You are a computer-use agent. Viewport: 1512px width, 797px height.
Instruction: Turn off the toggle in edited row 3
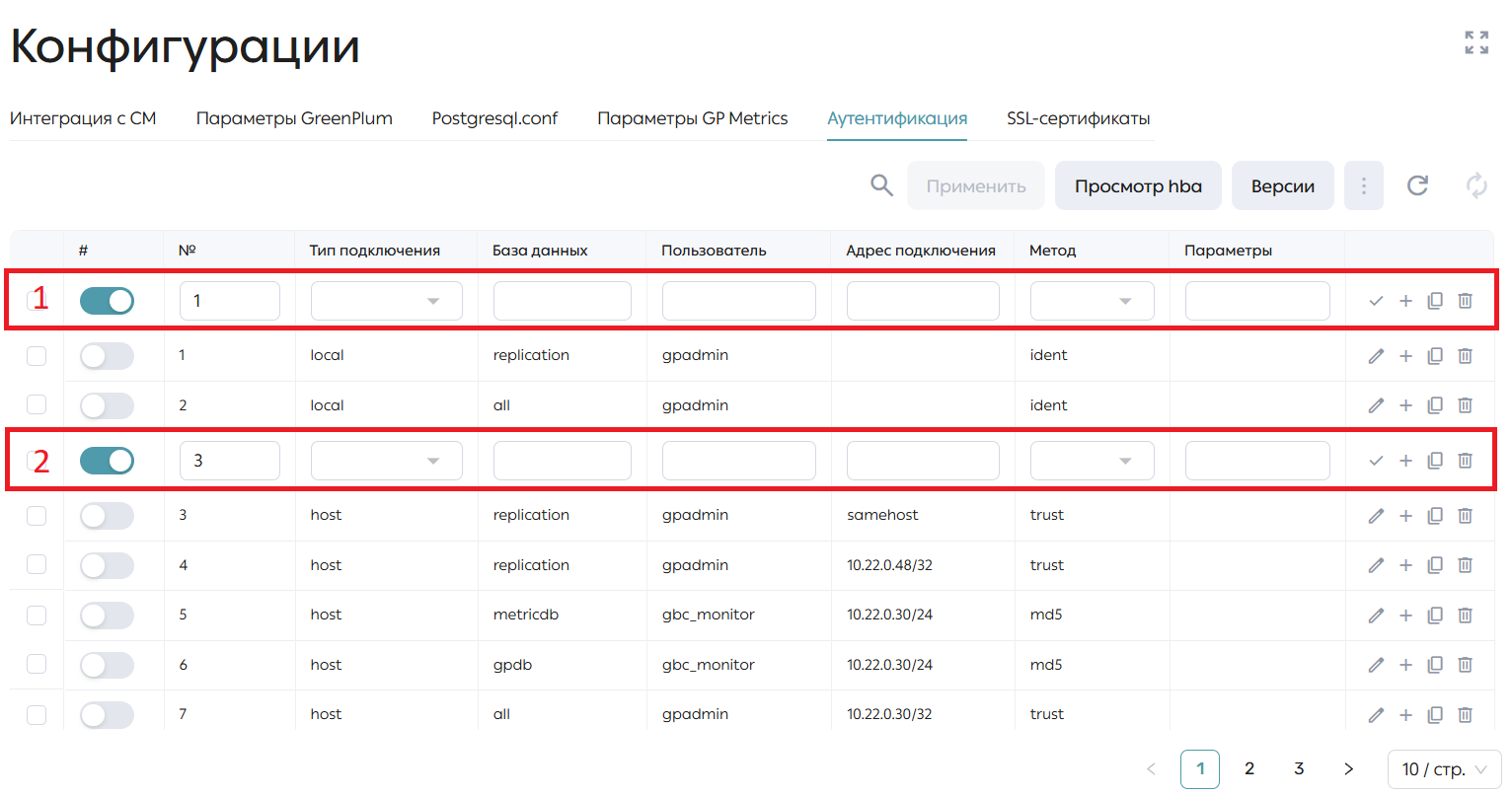107,461
